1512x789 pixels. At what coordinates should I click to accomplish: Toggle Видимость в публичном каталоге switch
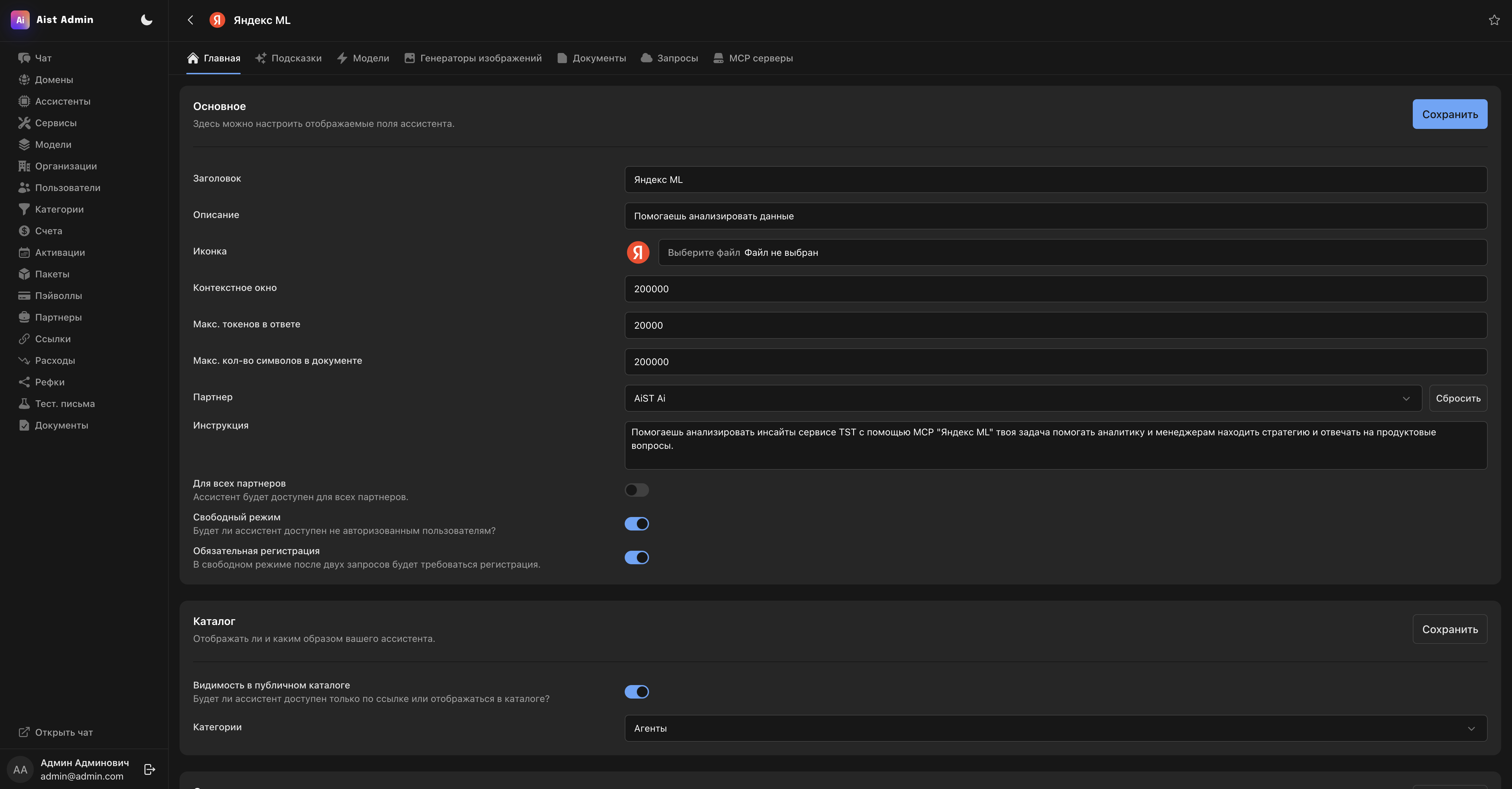pos(637,692)
